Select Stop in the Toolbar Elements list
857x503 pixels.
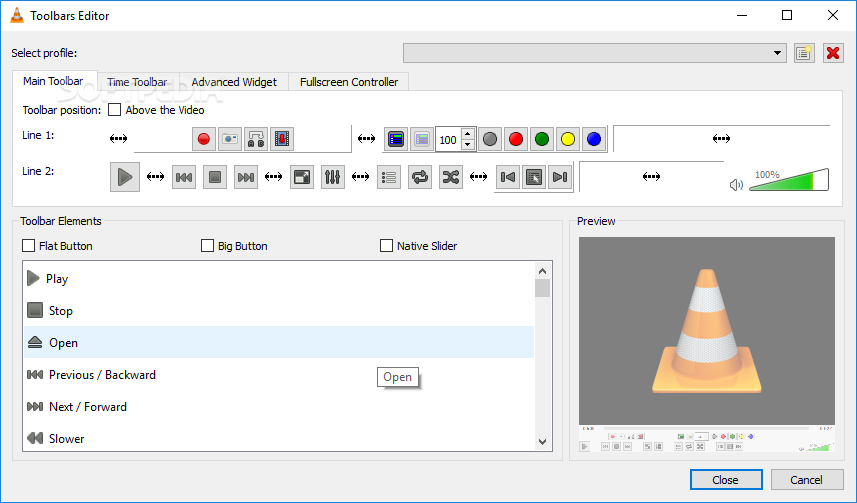(x=279, y=311)
